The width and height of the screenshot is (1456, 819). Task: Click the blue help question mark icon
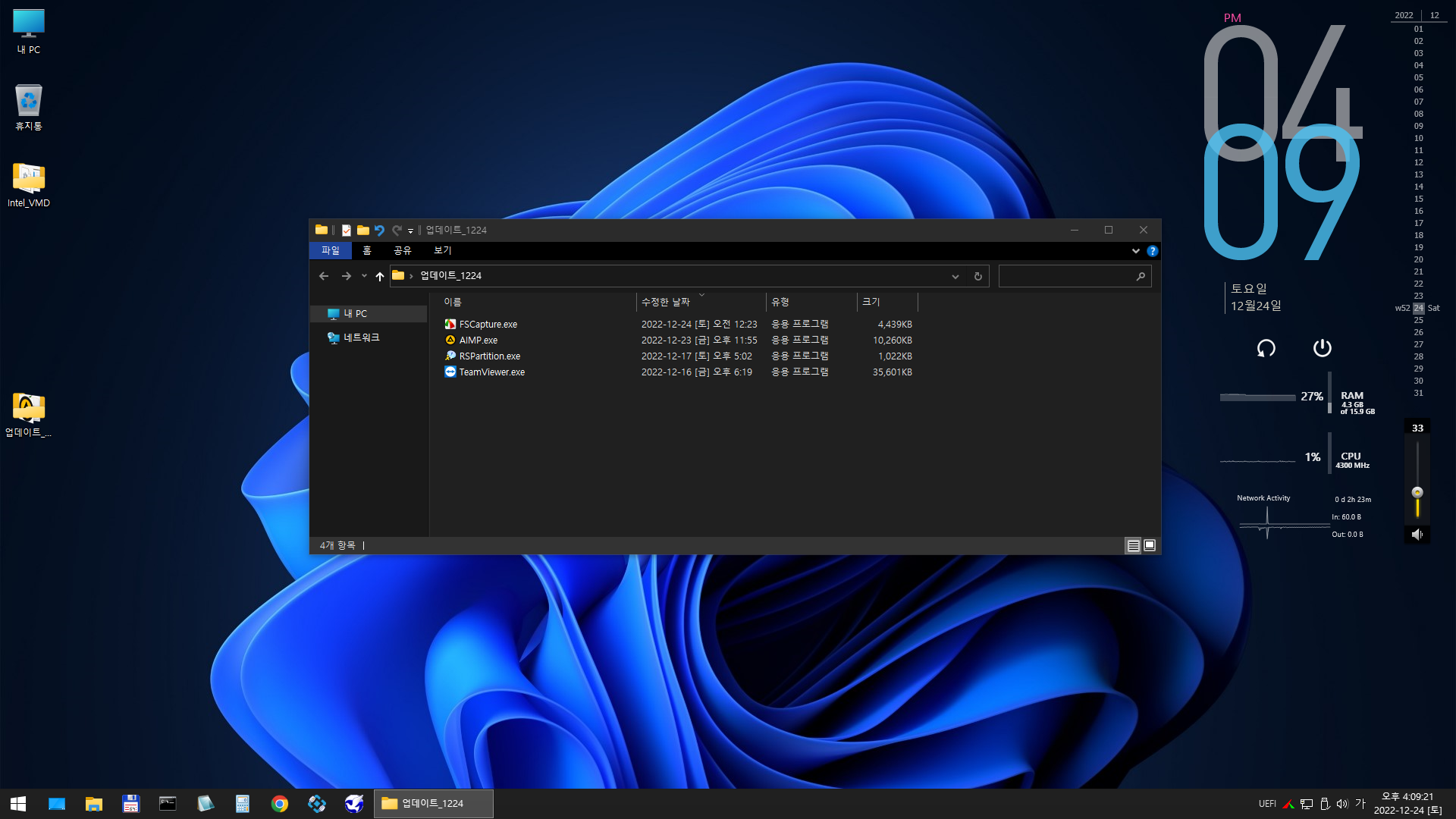pos(1152,251)
